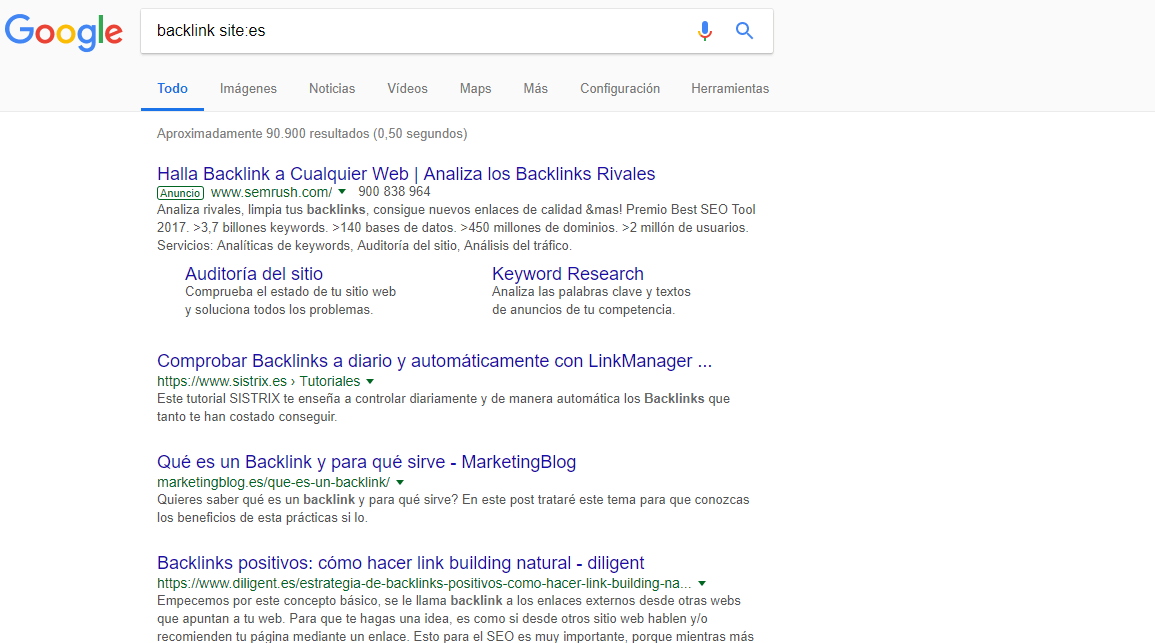Open the Herramientas tools panel
Viewport: 1155px width, 643px height.
[x=730, y=88]
